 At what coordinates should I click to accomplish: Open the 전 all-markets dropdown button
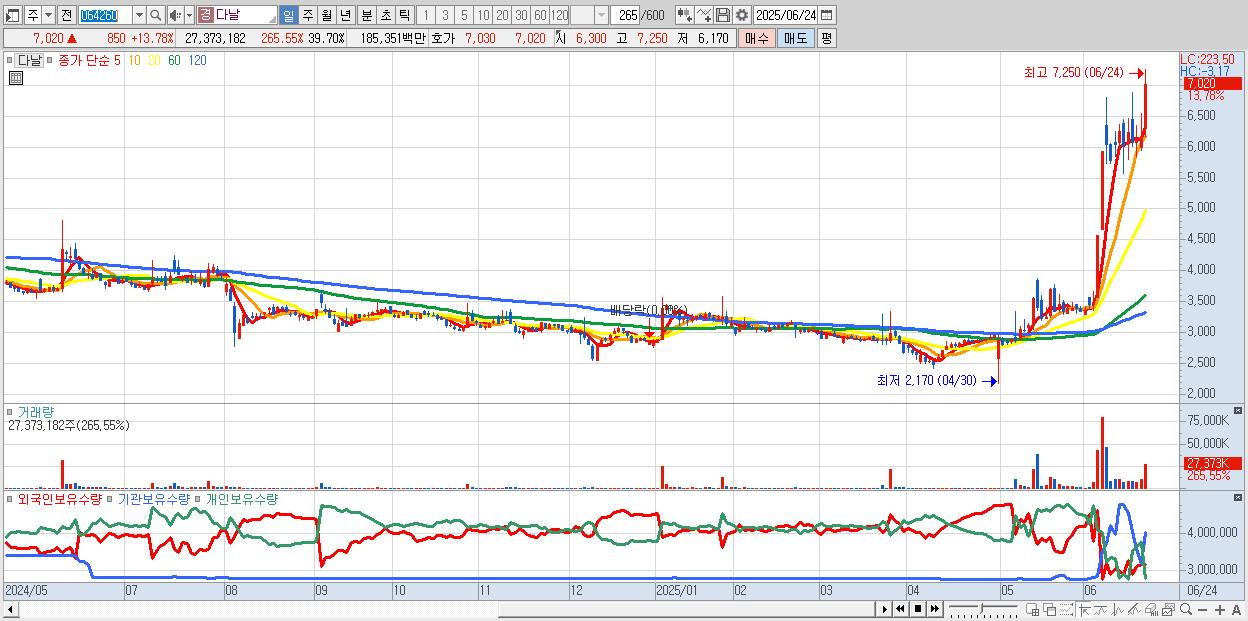point(66,15)
